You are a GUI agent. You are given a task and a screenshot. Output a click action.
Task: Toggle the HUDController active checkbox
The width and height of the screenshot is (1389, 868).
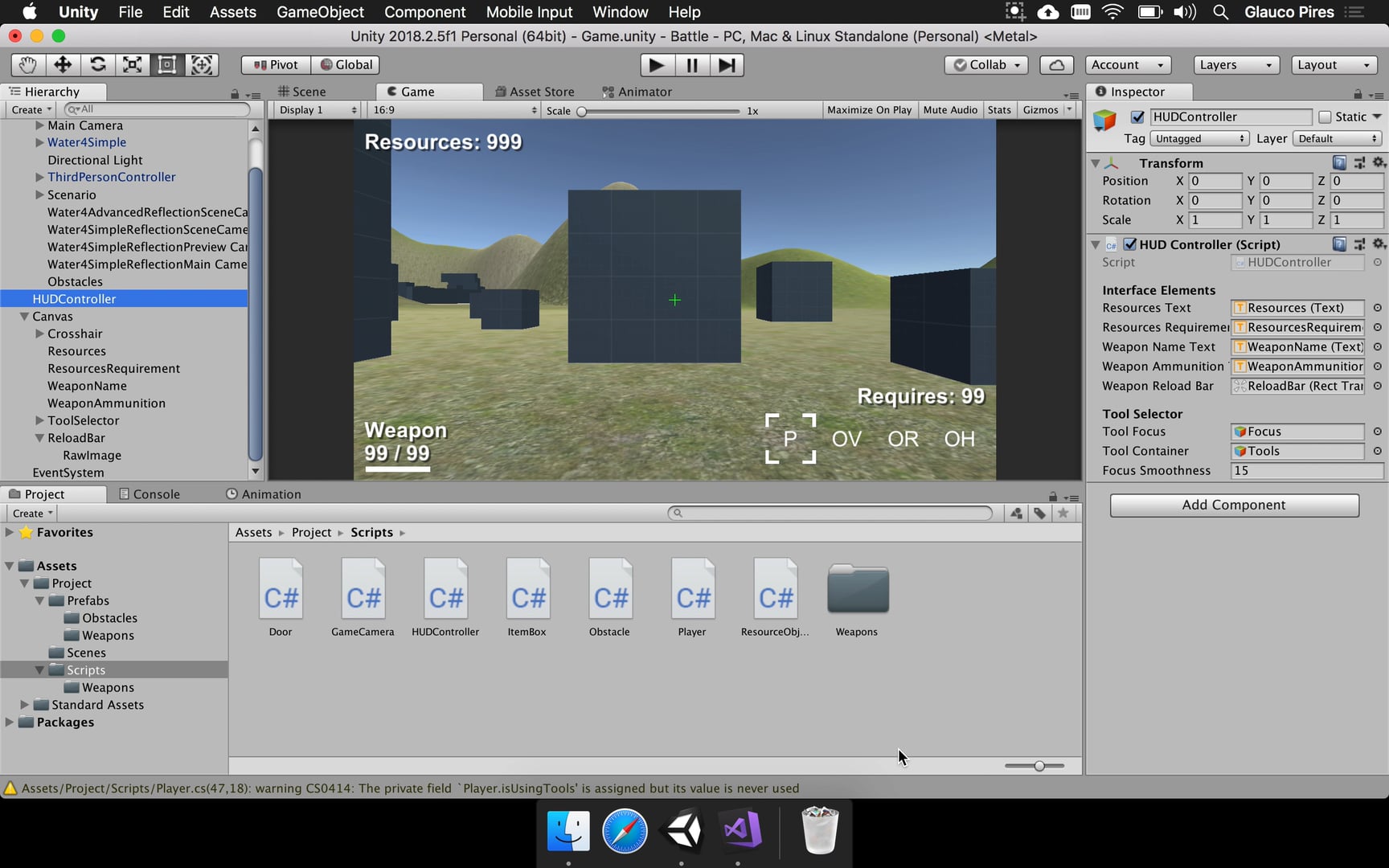click(x=1137, y=117)
